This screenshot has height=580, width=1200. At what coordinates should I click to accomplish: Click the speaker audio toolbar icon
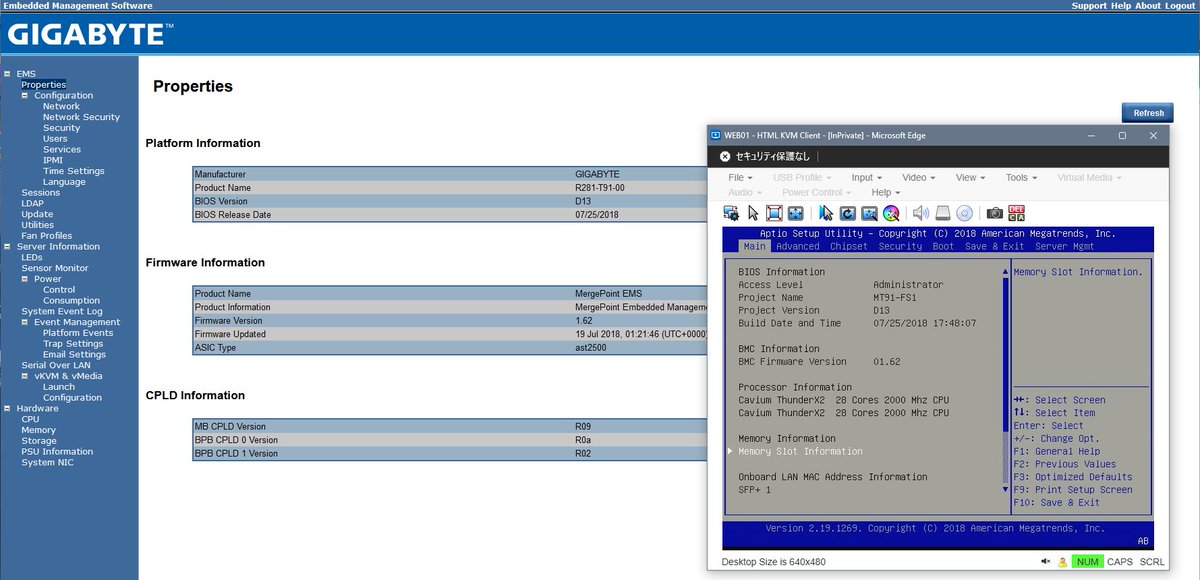(921, 213)
